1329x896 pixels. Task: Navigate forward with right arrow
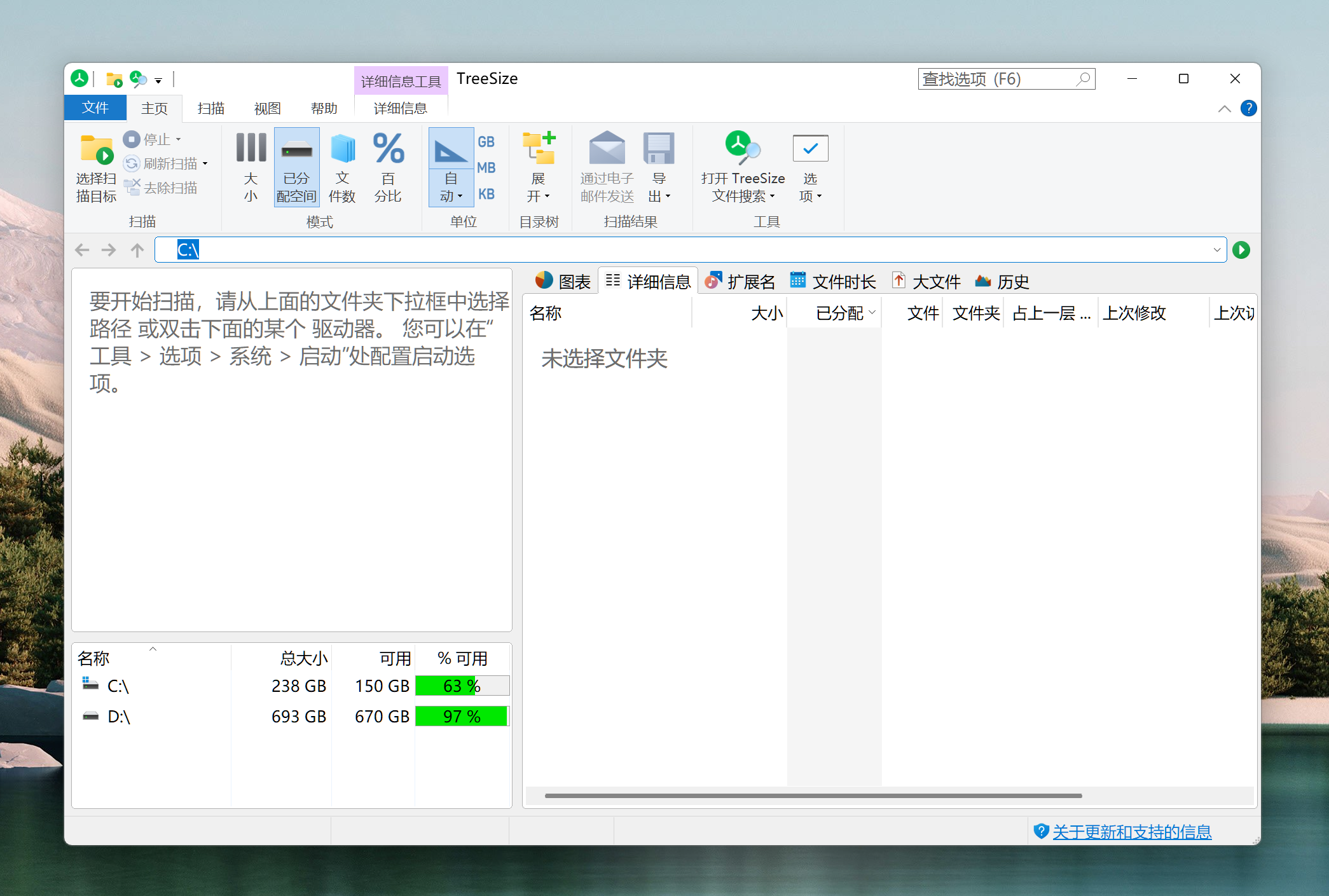(x=109, y=250)
